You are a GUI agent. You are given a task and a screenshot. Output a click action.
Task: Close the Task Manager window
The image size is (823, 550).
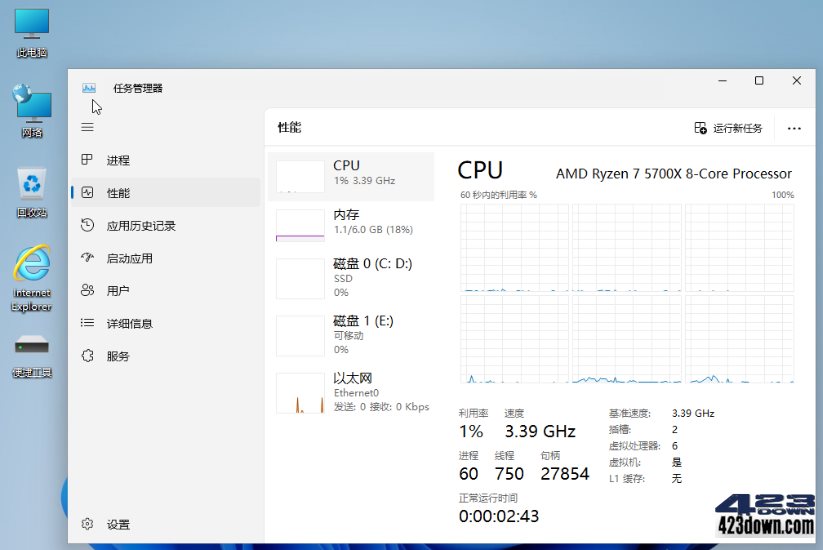point(797,81)
